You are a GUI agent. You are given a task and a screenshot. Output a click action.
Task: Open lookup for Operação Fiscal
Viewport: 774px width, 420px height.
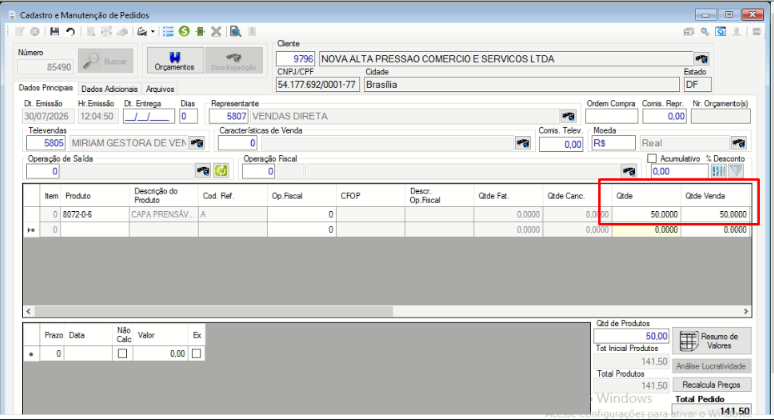(629, 171)
